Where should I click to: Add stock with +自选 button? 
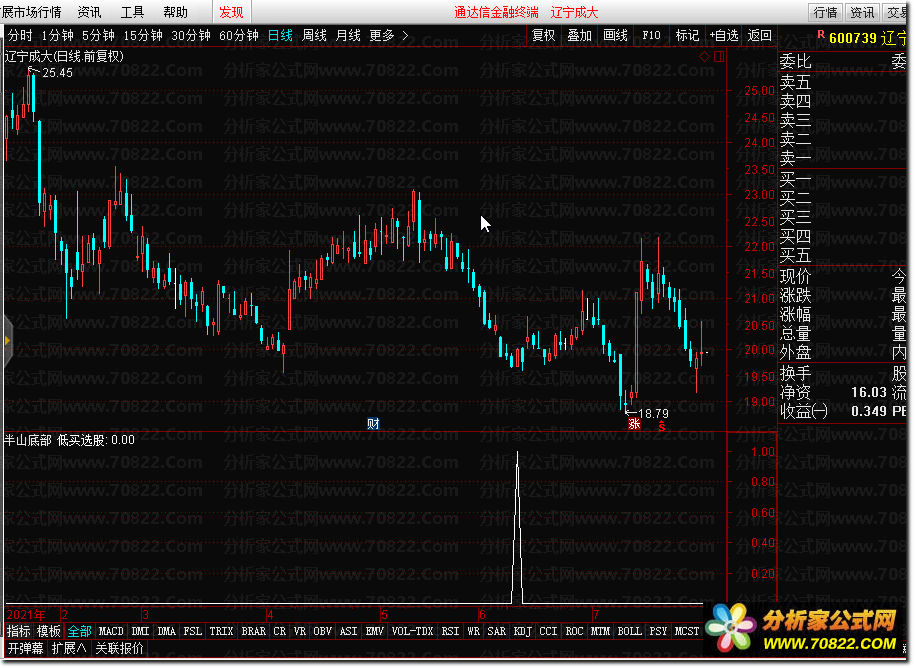click(x=724, y=36)
